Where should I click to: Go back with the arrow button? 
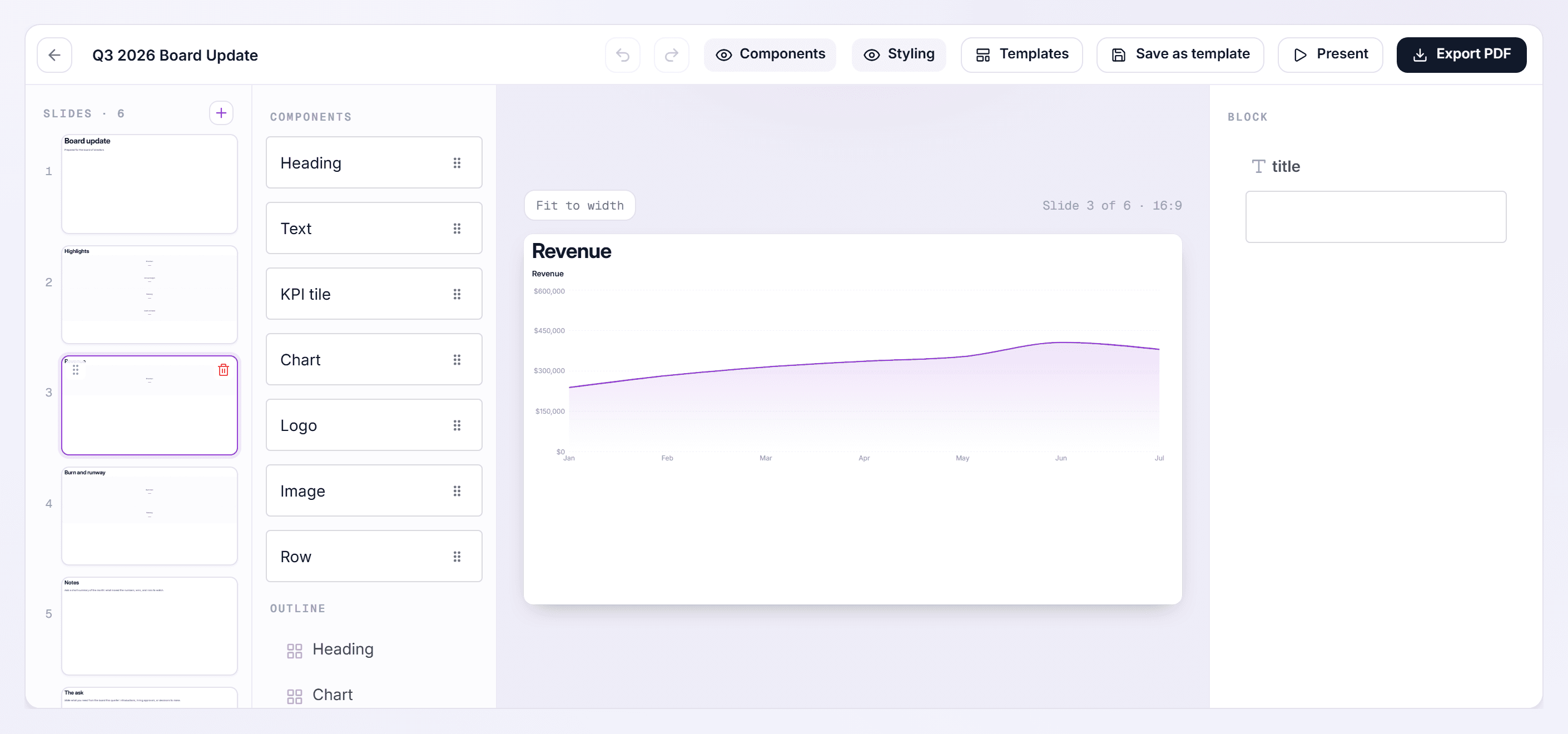coord(54,55)
